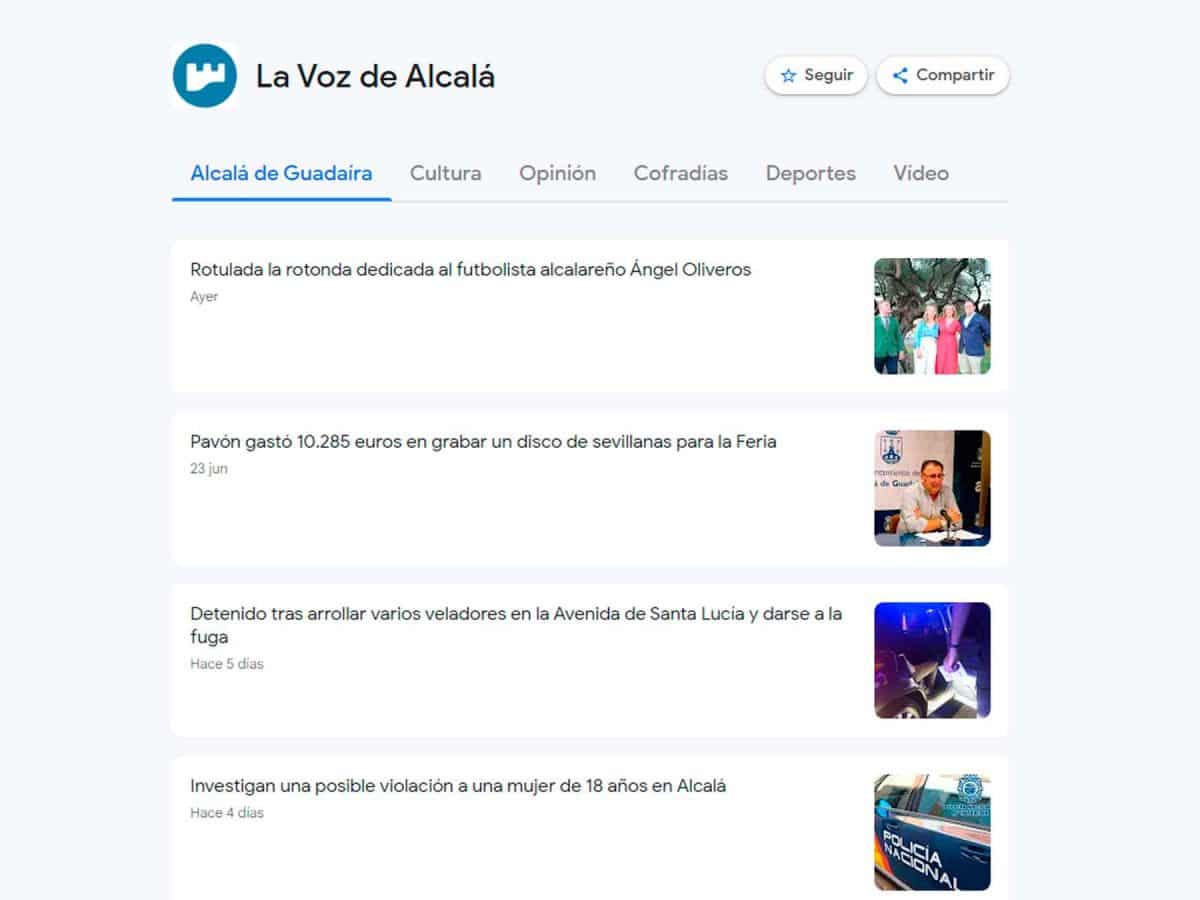Switch to the Cultura tab
This screenshot has width=1200, height=900.
point(445,173)
